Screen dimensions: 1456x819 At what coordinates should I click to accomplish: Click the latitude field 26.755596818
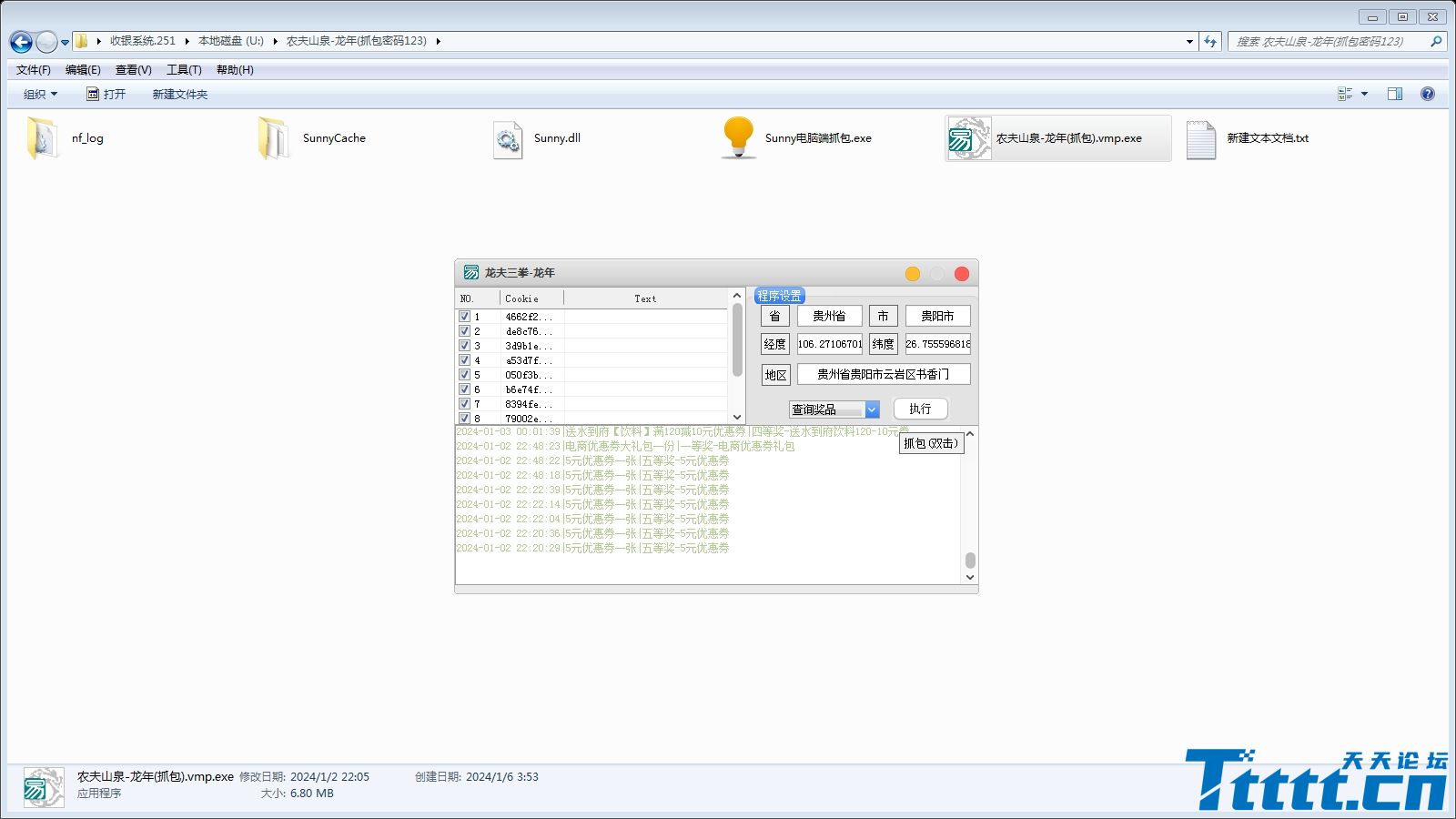pyautogui.click(x=937, y=344)
